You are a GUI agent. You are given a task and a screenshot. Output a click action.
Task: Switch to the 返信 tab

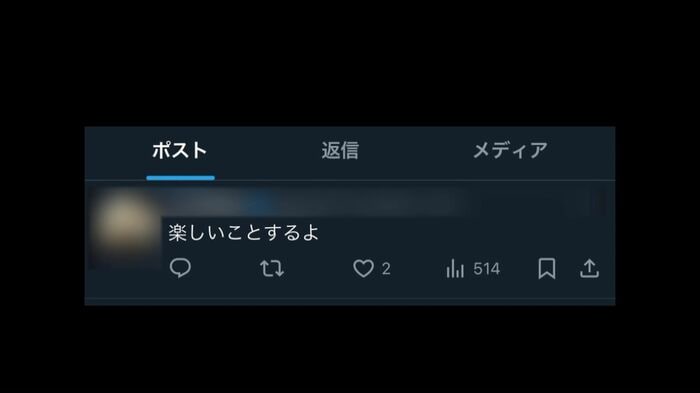coord(340,151)
